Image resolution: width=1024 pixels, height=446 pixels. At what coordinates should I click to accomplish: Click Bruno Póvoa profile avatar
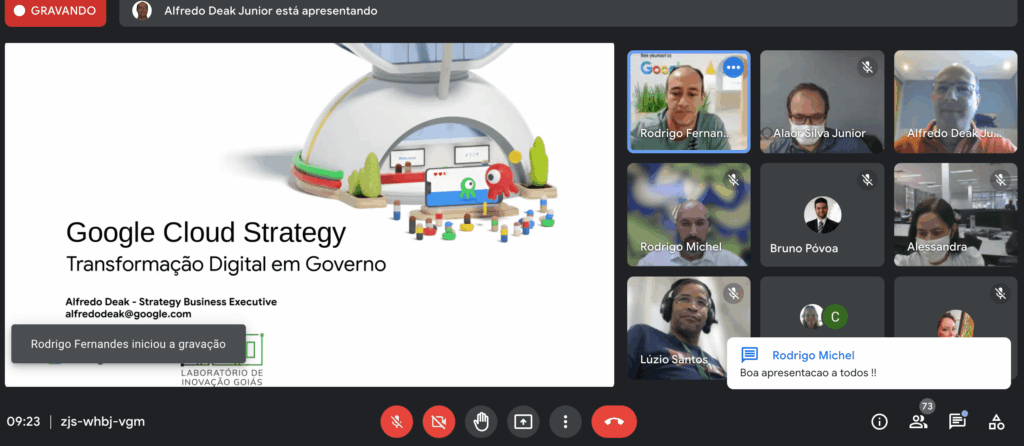[822, 214]
